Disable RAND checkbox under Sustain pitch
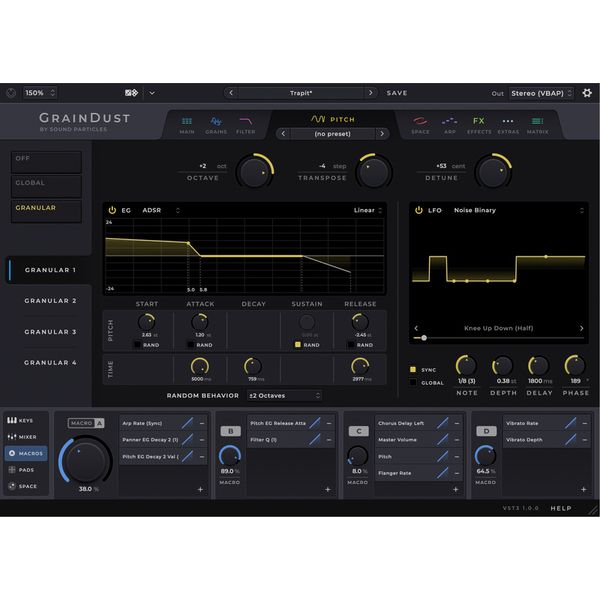 pyautogui.click(x=298, y=344)
